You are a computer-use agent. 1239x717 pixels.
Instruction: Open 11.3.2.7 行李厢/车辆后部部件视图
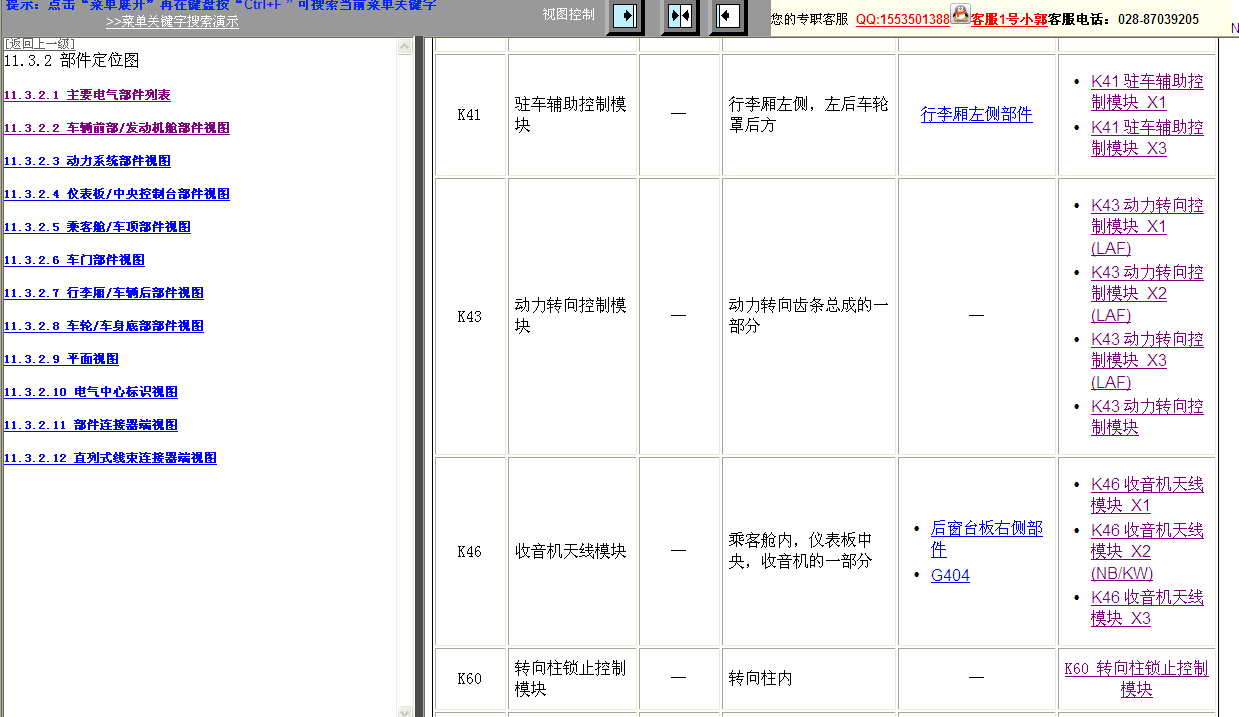[104, 293]
